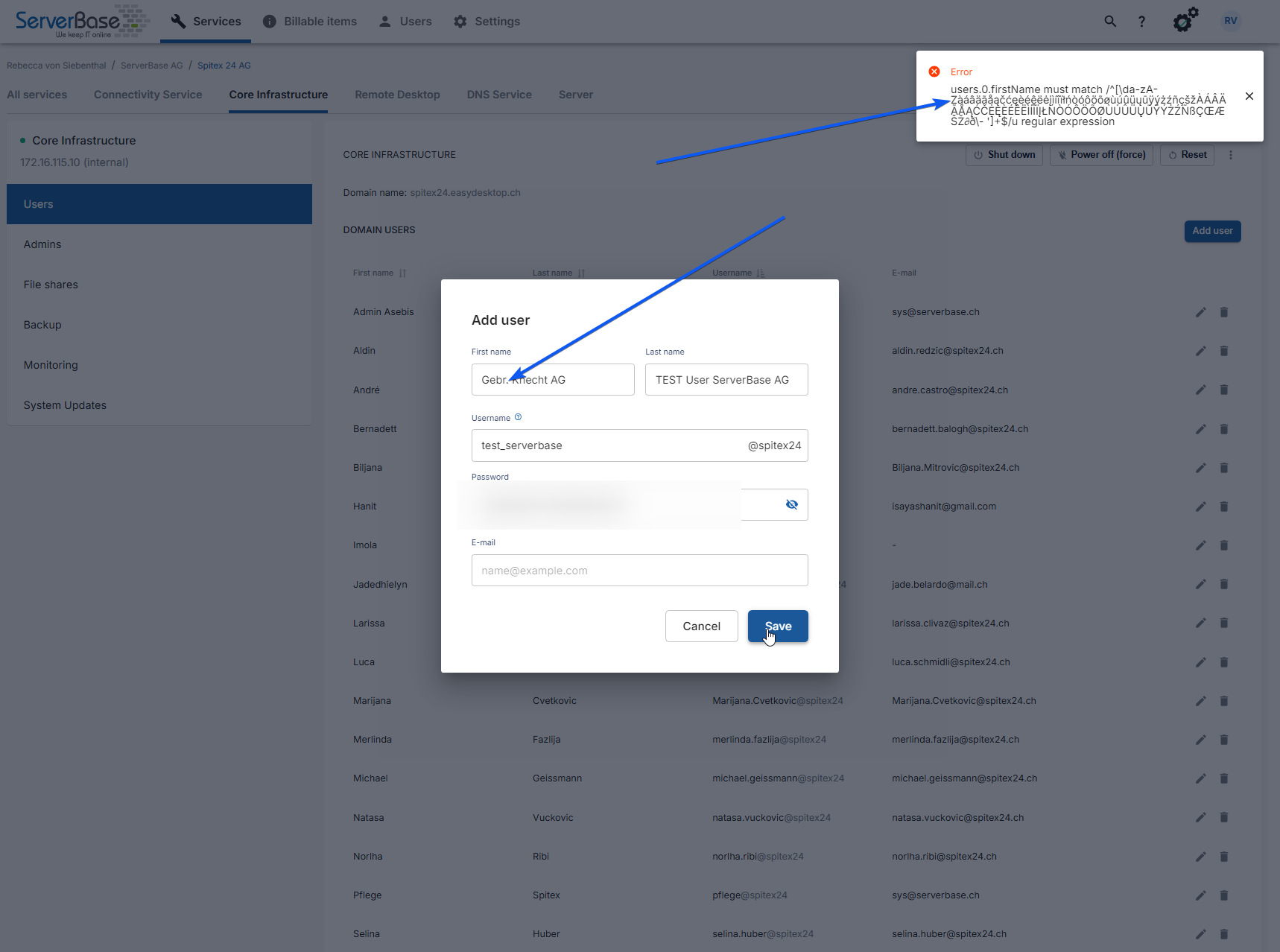Focus the Username field
This screenshot has height=952, width=1280.
click(640, 445)
